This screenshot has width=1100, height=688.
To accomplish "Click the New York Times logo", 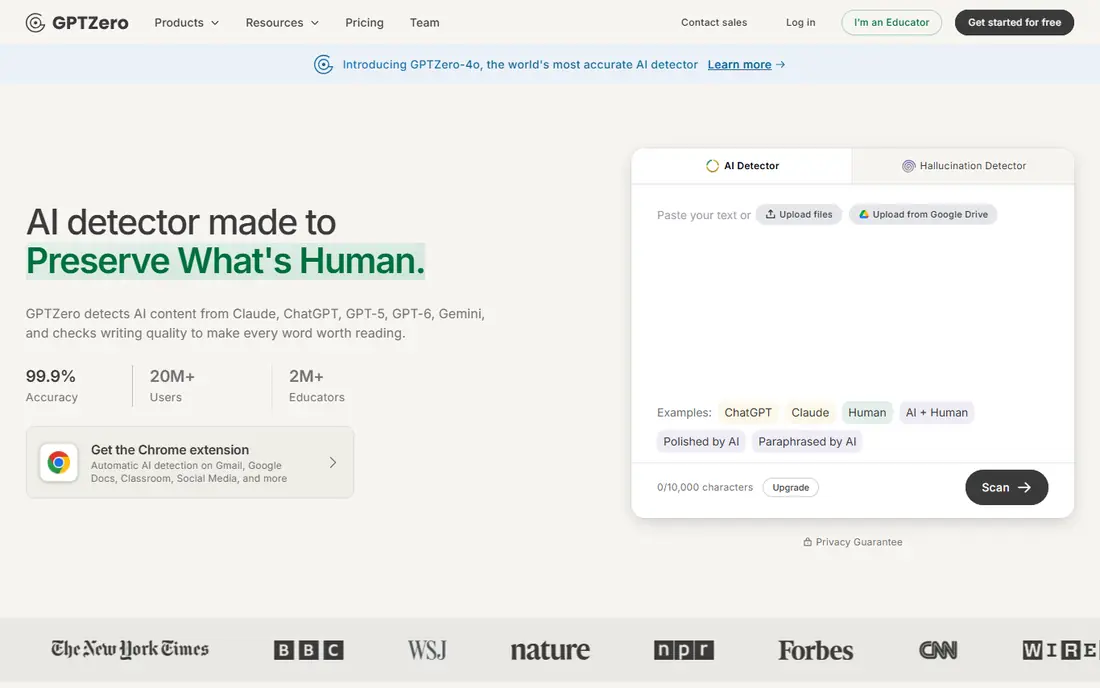I will click(x=130, y=649).
